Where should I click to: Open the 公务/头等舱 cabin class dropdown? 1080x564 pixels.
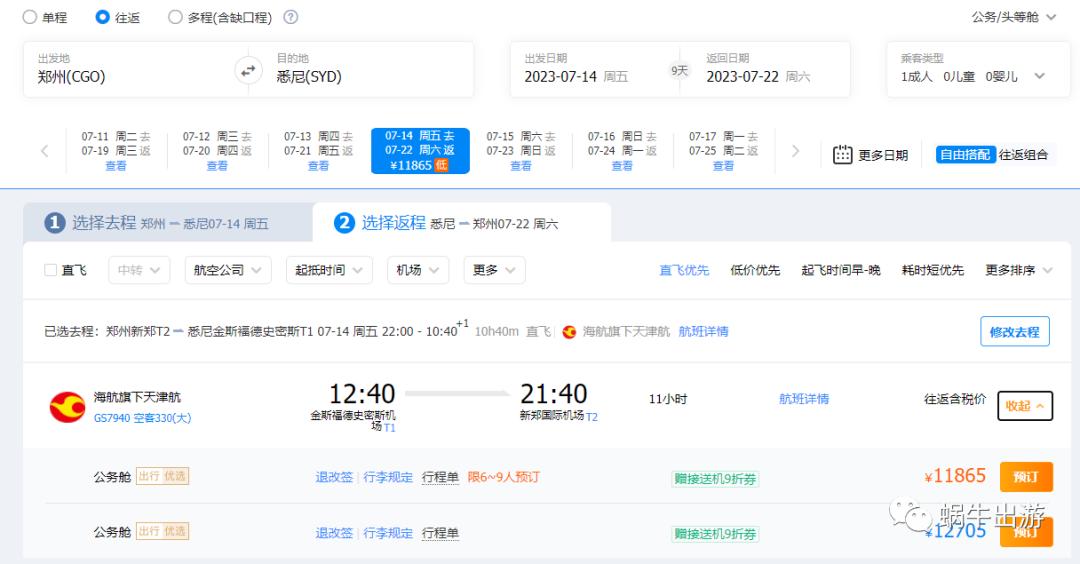pyautogui.click(x=1013, y=17)
